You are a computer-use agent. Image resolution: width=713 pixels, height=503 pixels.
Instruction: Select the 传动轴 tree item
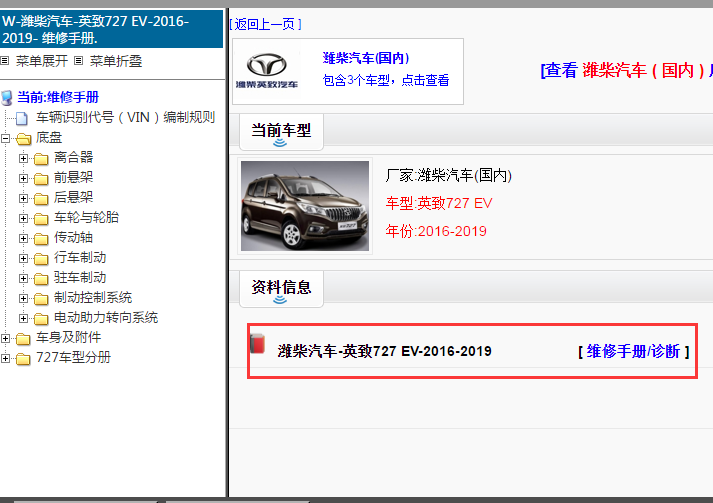[74, 237]
